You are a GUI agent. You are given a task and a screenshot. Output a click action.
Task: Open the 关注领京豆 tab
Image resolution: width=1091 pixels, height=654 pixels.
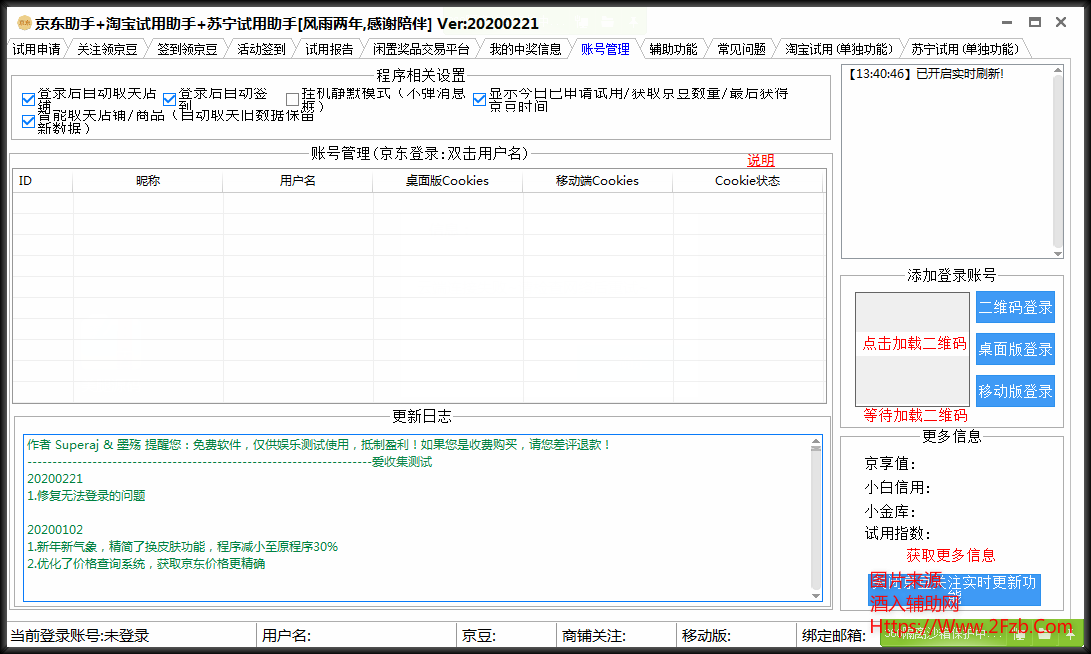coord(106,49)
